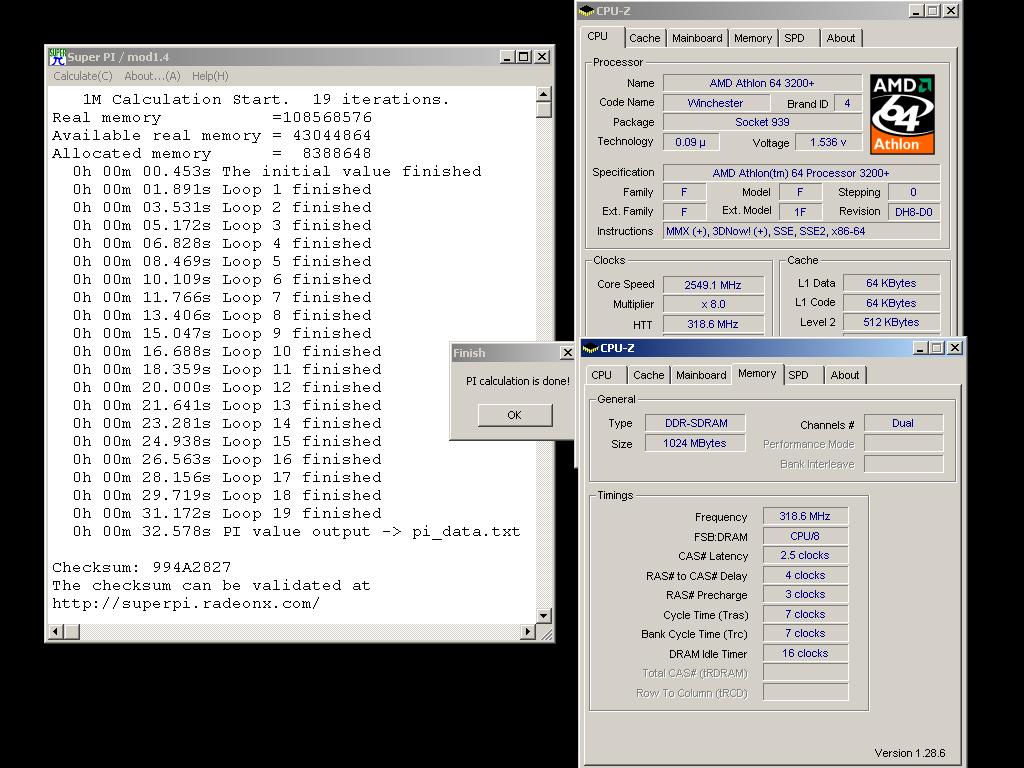
Task: Close the Finish dialog
Action: coord(568,353)
